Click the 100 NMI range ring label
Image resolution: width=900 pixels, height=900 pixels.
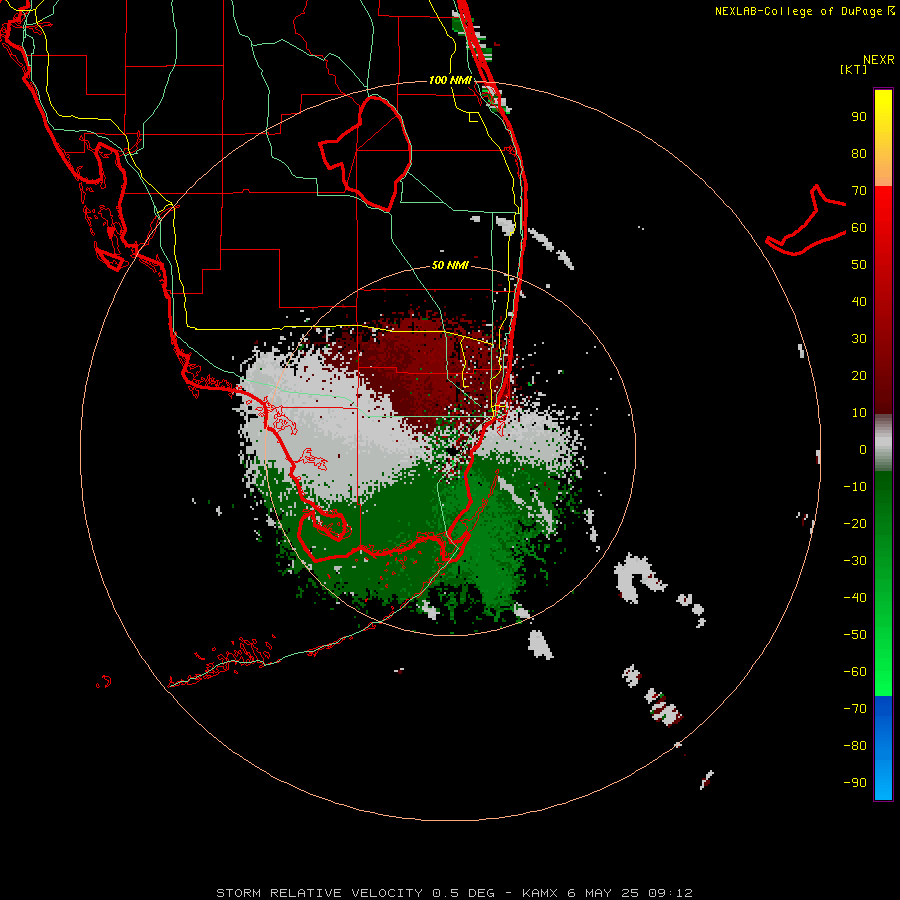(450, 80)
